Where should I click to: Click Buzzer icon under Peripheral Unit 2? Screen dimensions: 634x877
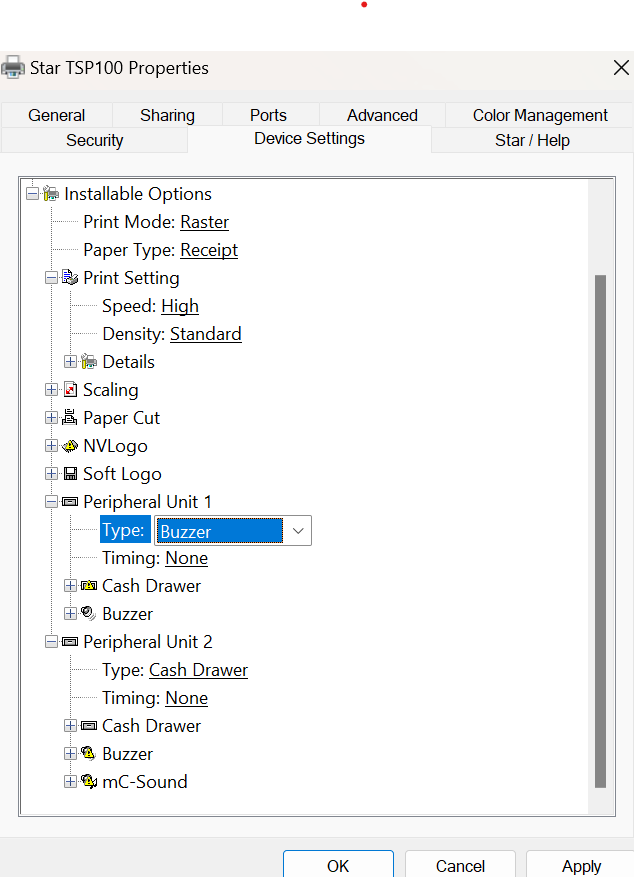pyautogui.click(x=89, y=753)
